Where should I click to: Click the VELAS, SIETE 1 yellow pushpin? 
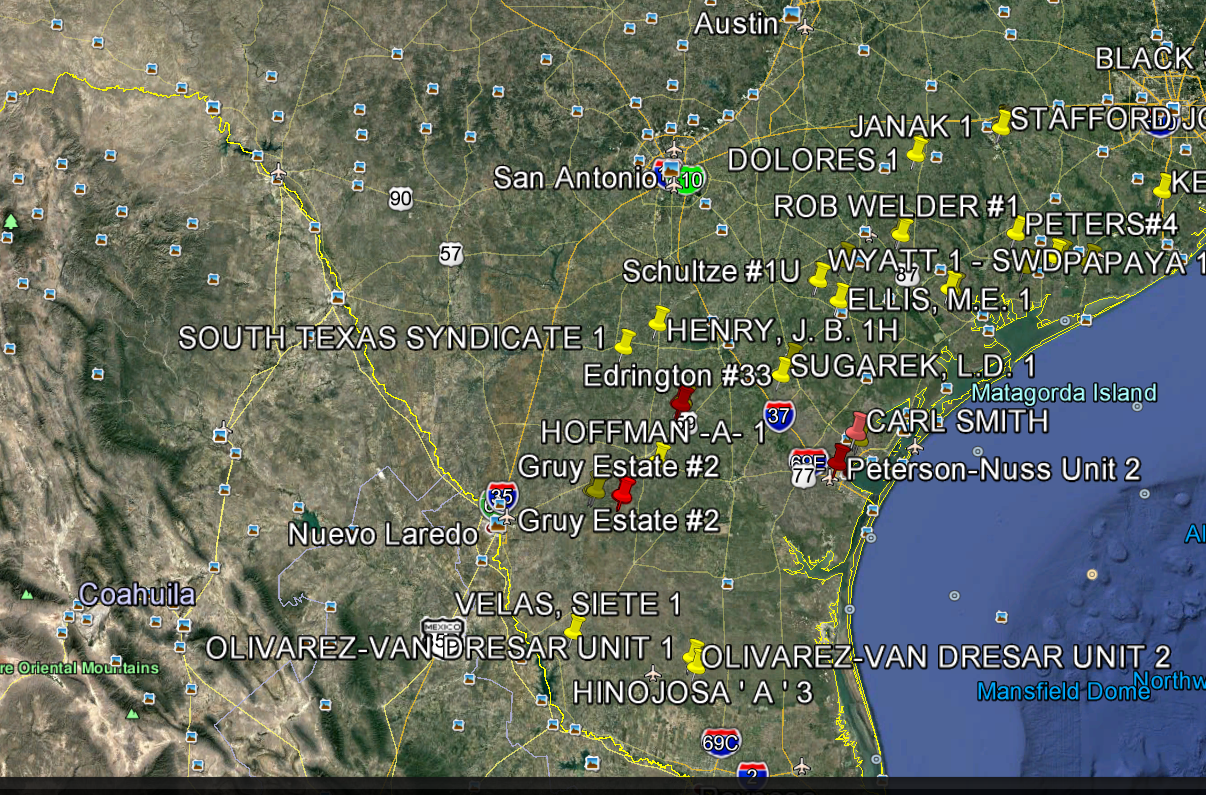tap(575, 627)
